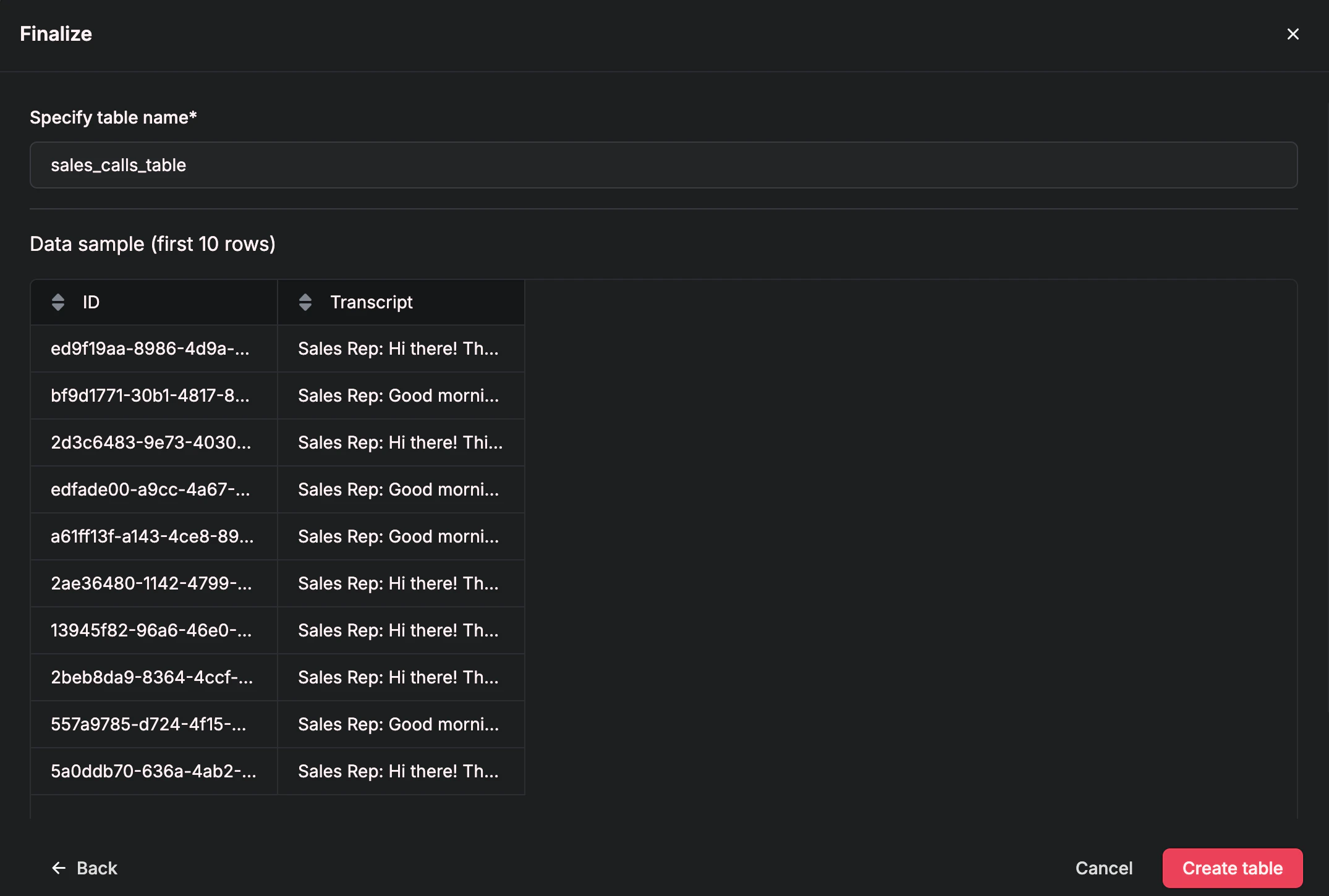Click transcript cell of 5a0ddb70-636a-4ab2 row

[398, 771]
